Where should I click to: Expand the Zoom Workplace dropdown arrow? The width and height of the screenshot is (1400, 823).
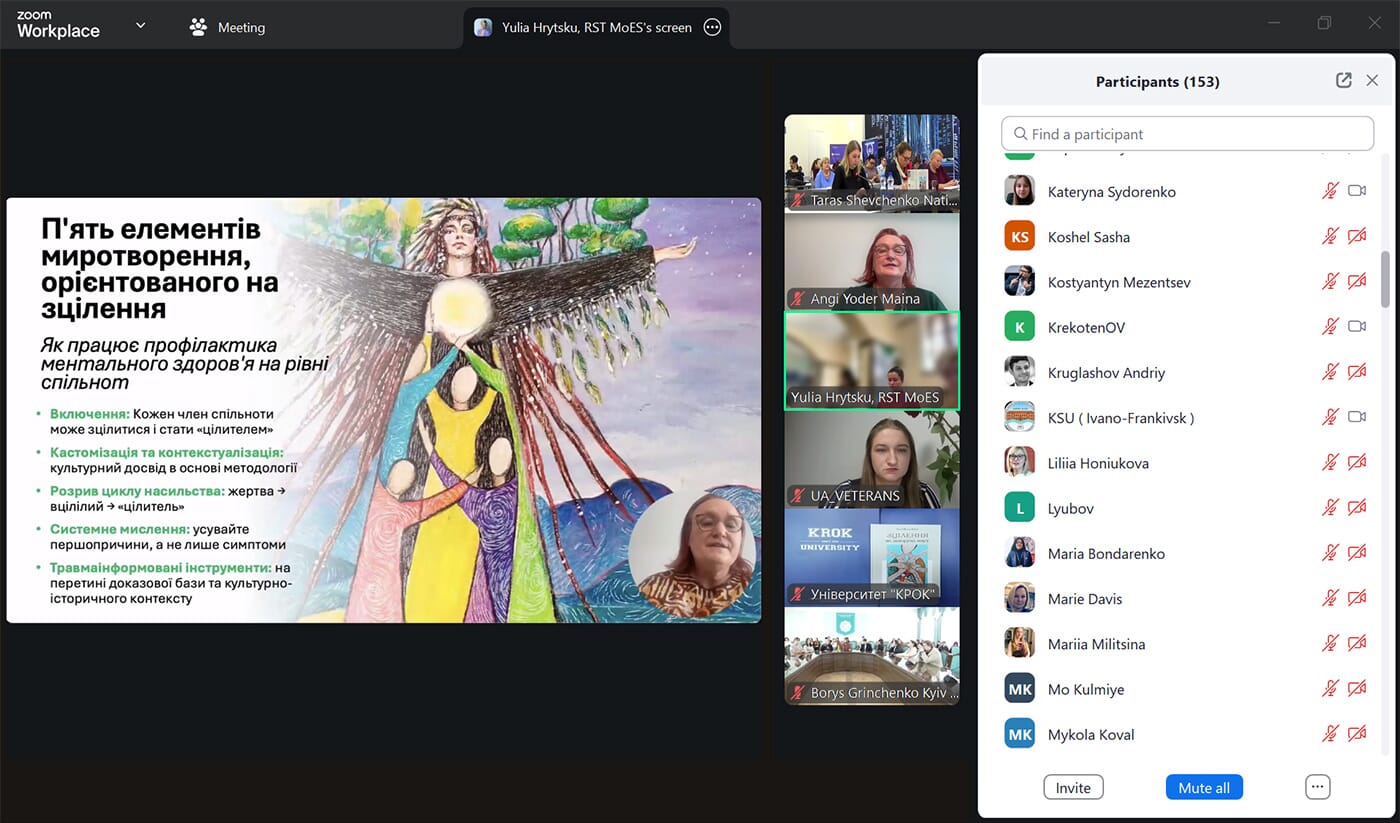[140, 26]
